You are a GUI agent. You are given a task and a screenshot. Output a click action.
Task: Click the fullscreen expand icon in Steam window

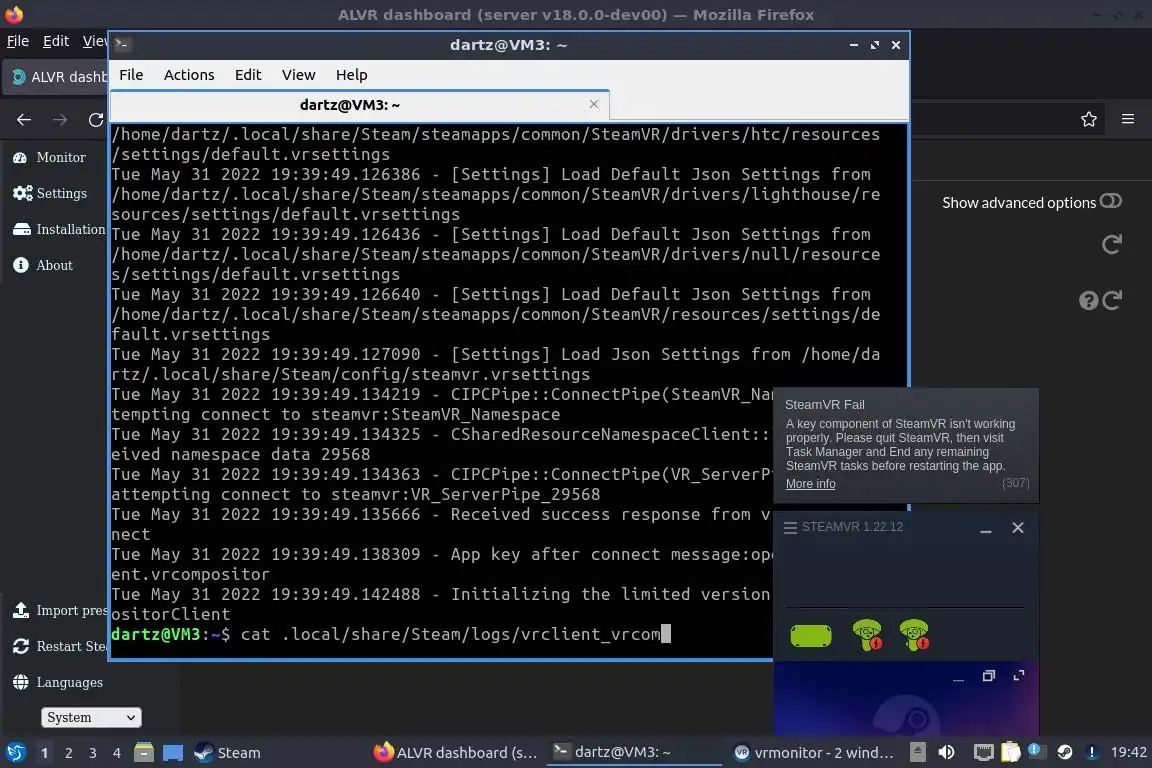click(1018, 675)
